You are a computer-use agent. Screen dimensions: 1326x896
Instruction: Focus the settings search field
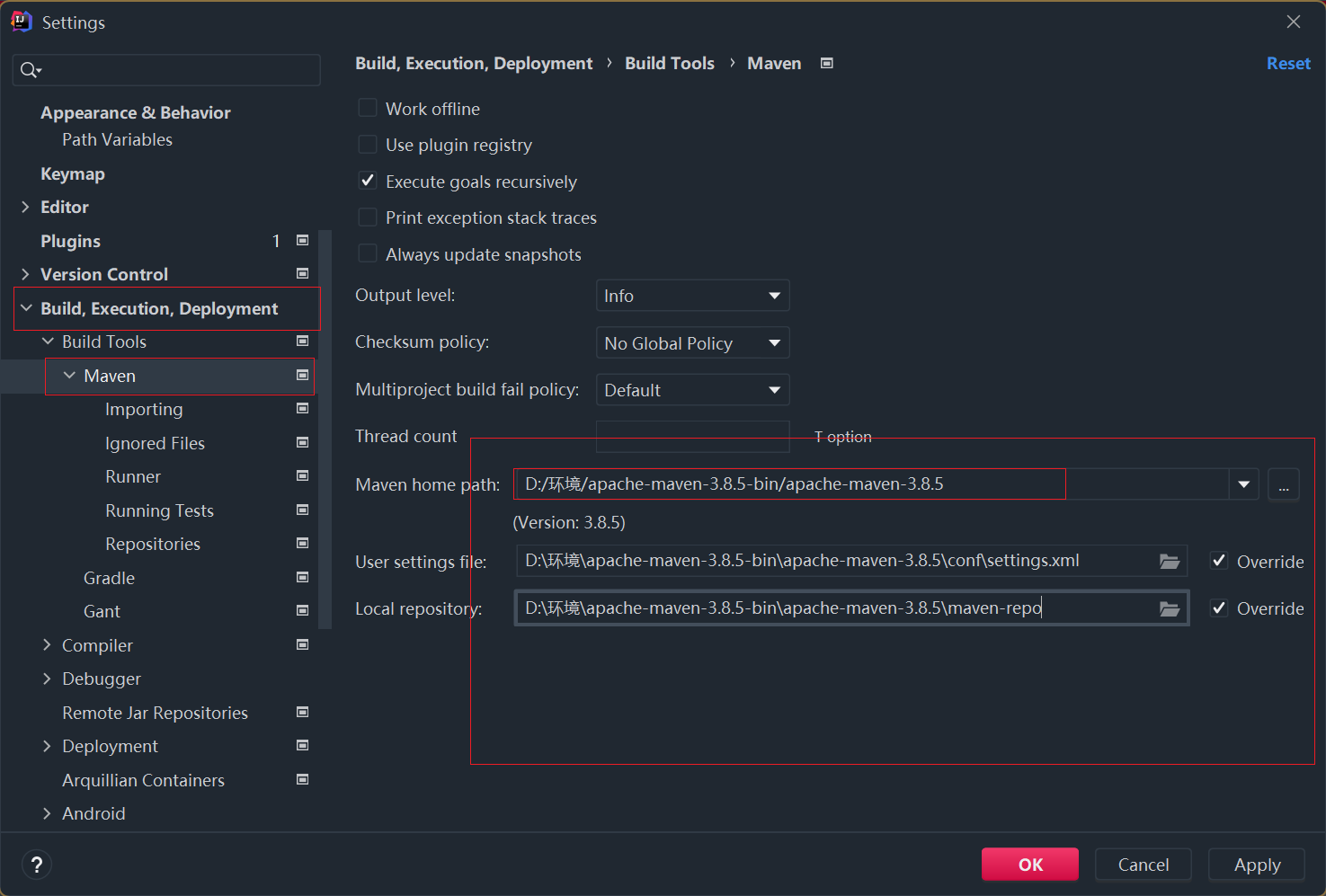[166, 70]
